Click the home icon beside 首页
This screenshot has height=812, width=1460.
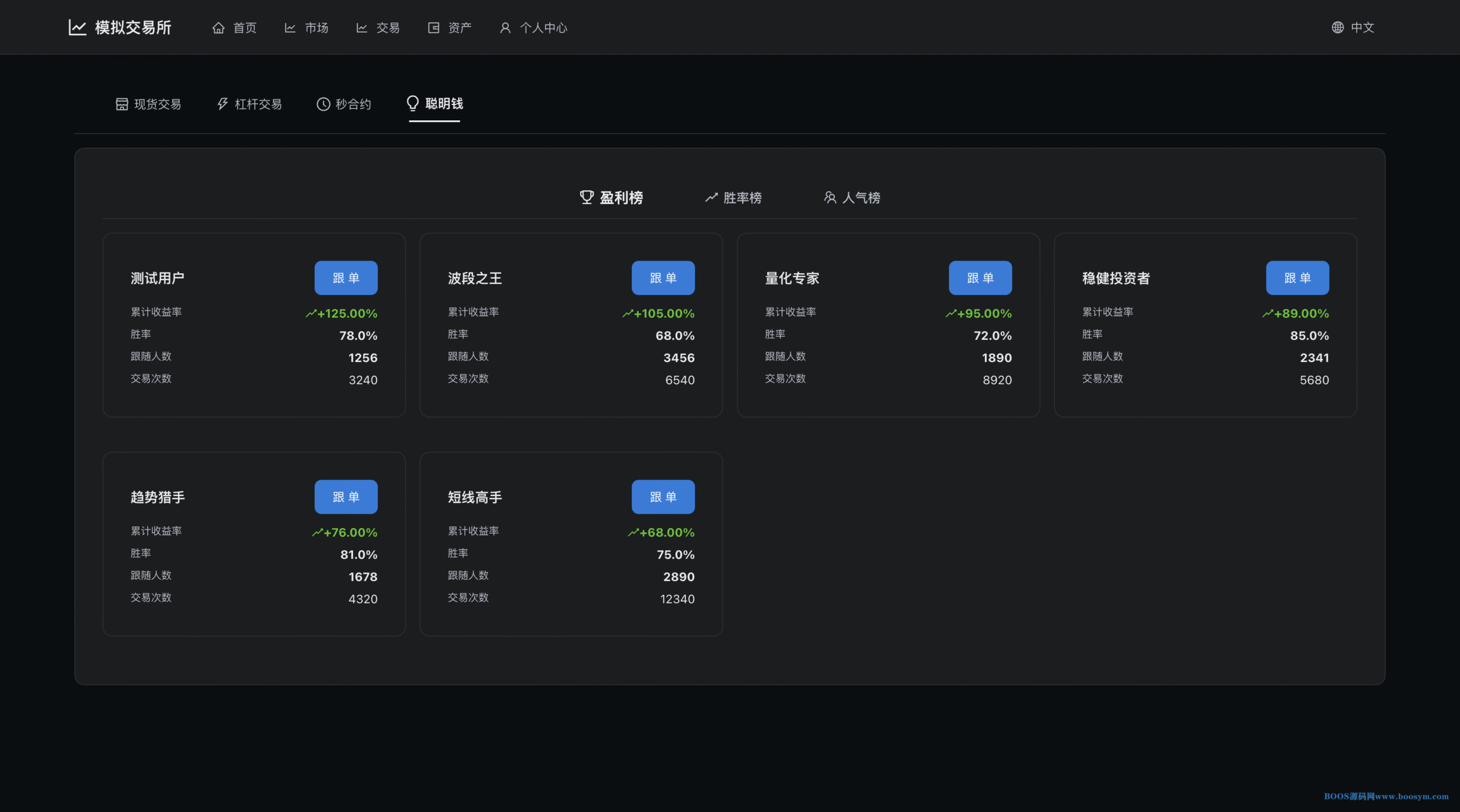[218, 28]
